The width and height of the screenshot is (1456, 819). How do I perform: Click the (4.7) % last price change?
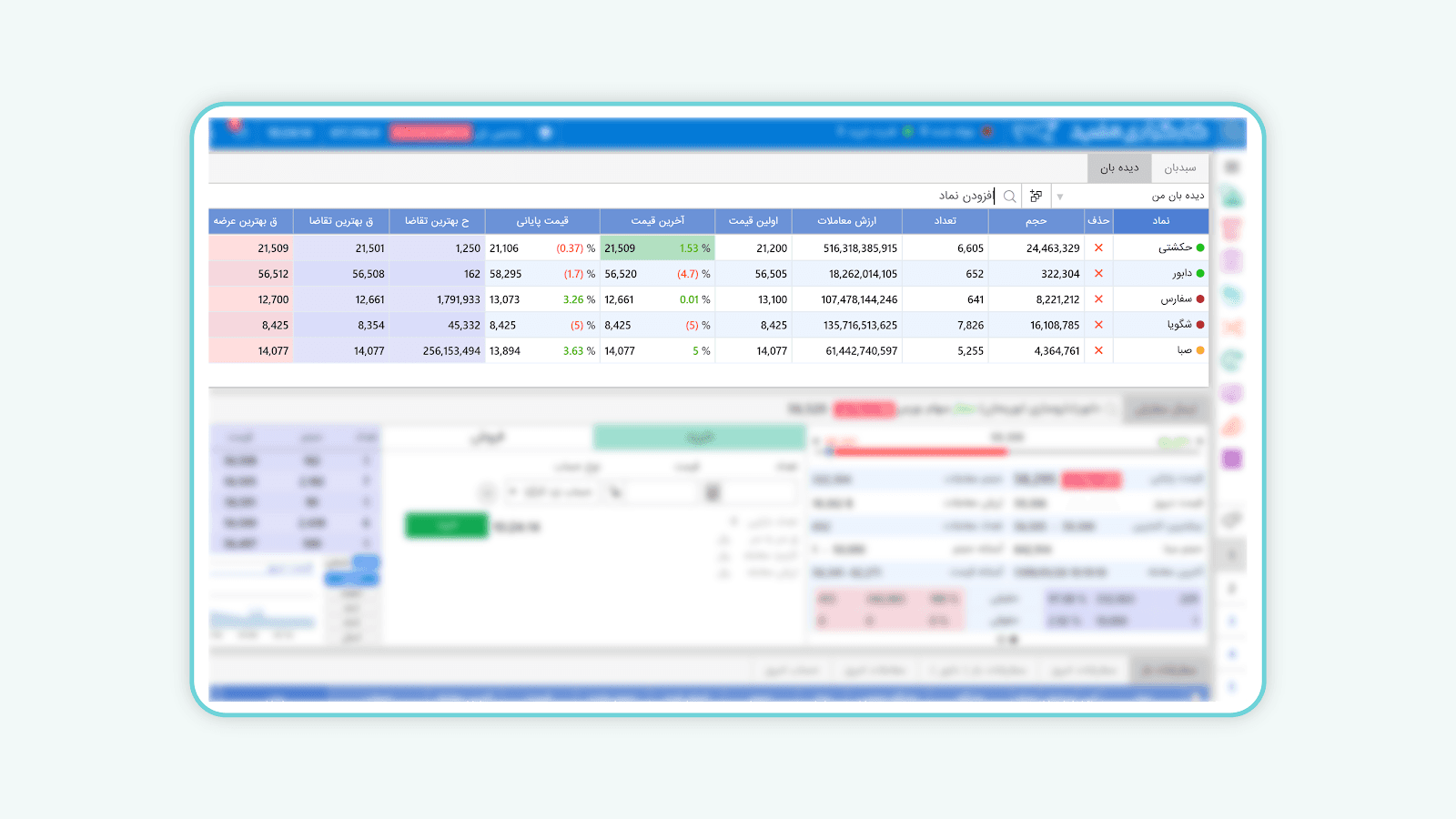pyautogui.click(x=693, y=274)
